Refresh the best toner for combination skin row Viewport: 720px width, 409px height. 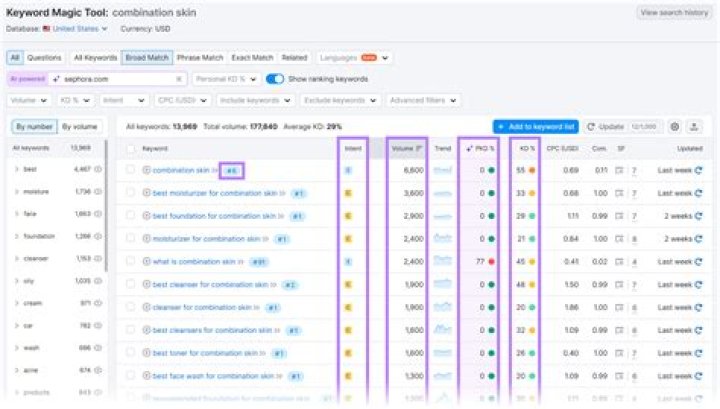point(698,353)
